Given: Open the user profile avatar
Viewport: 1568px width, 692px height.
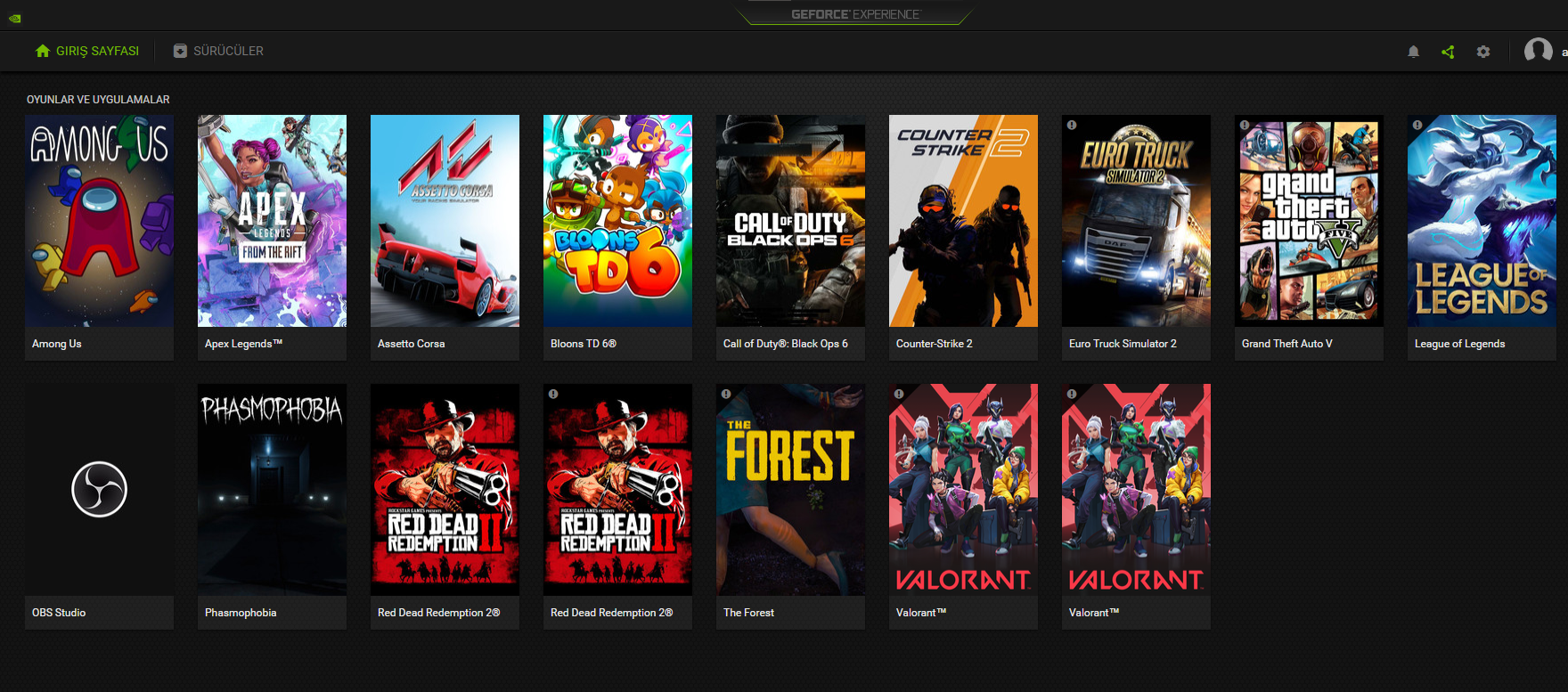Looking at the screenshot, I should 1539,51.
